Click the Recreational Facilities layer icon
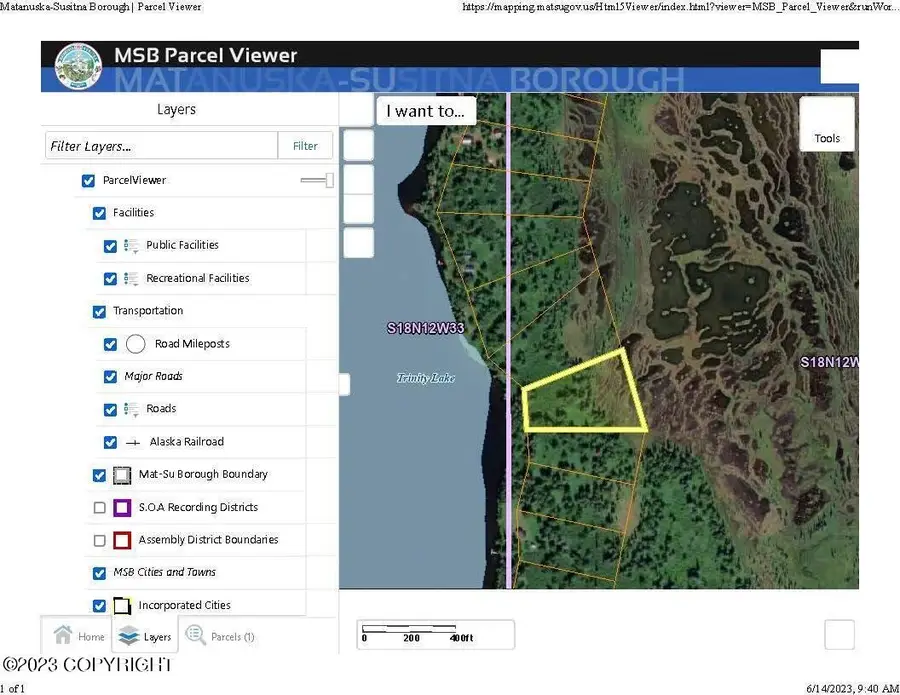The width and height of the screenshot is (900, 695). [x=132, y=278]
